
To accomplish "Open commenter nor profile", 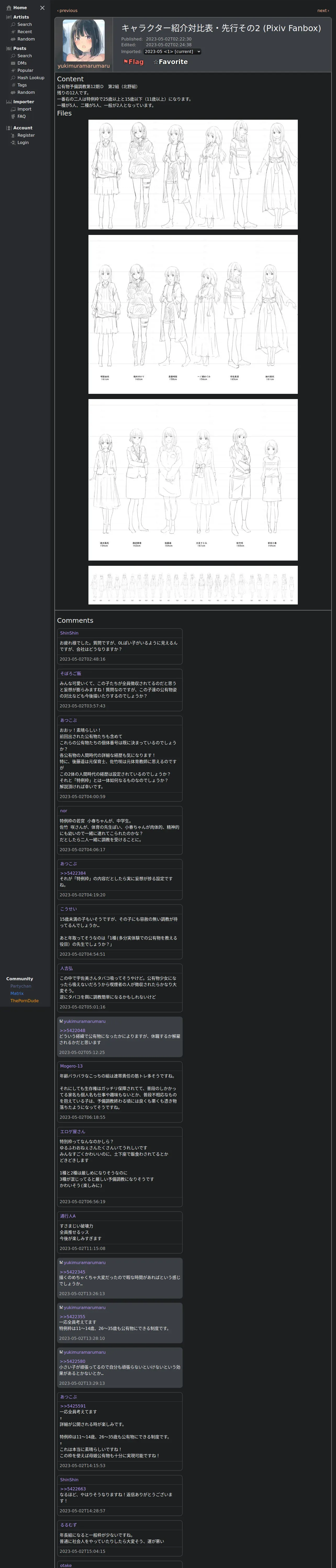I will click(63, 811).
